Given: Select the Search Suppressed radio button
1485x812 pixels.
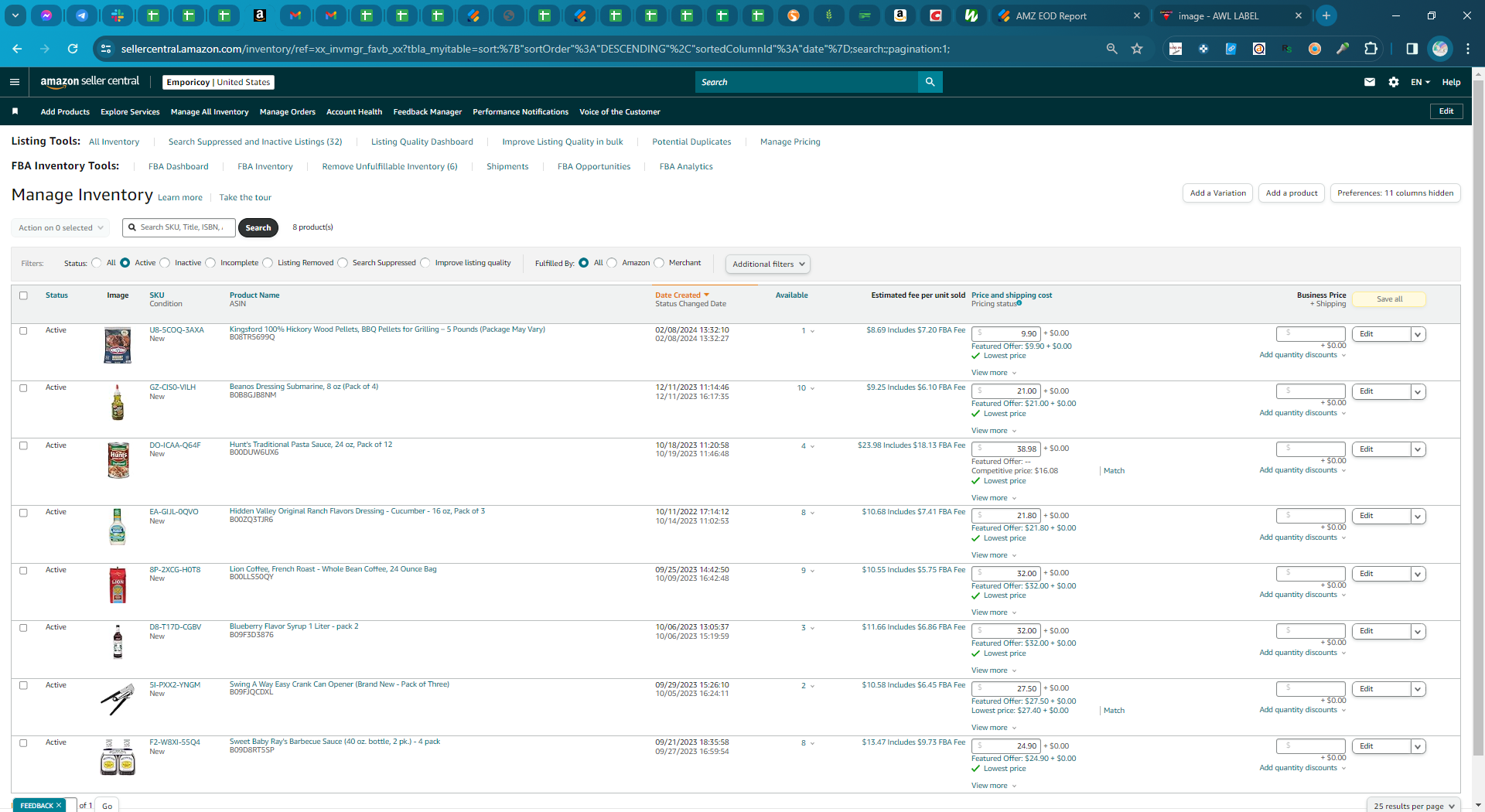Looking at the screenshot, I should click(x=343, y=263).
